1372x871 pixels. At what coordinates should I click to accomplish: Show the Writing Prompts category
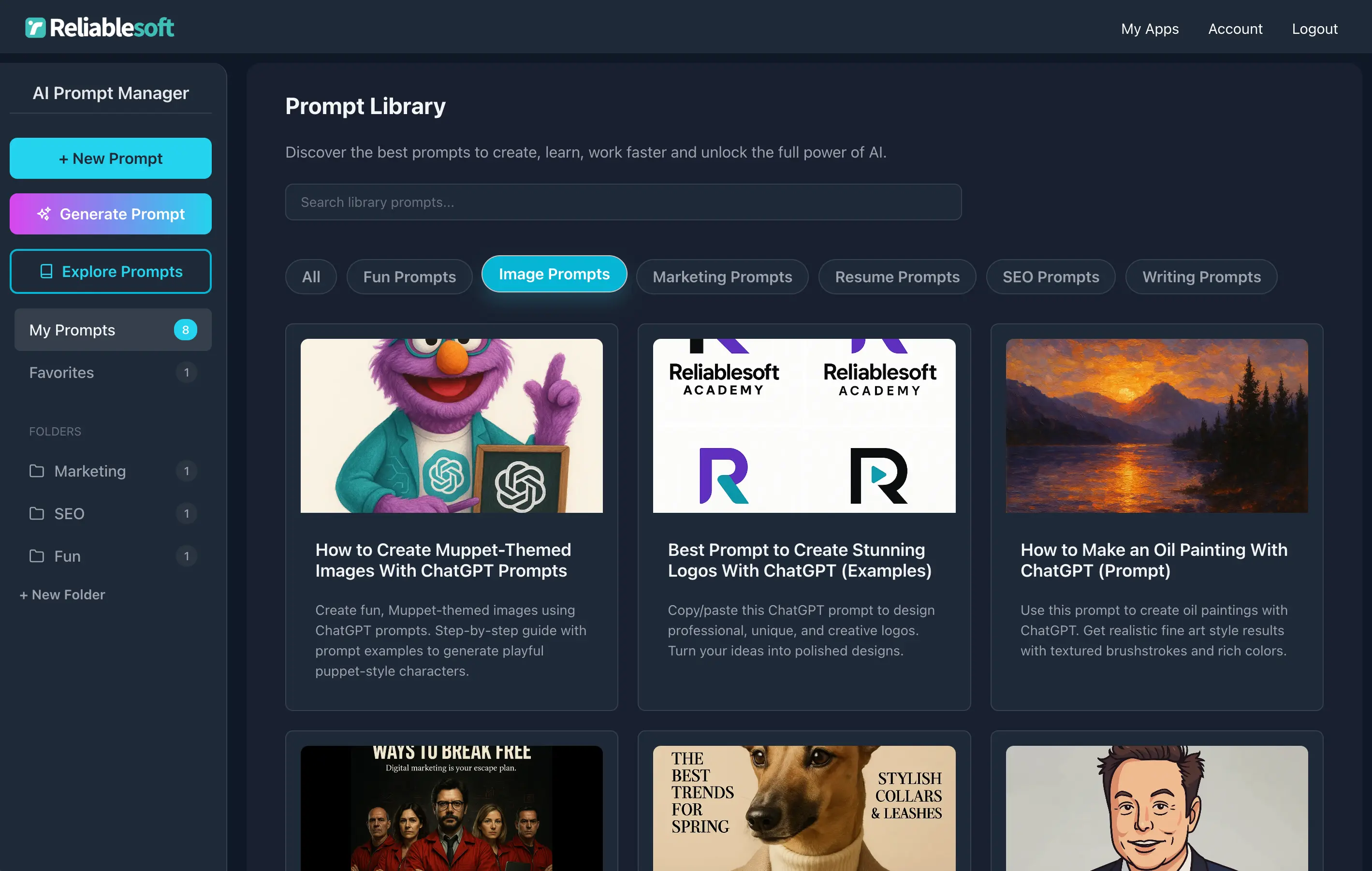(x=1201, y=277)
